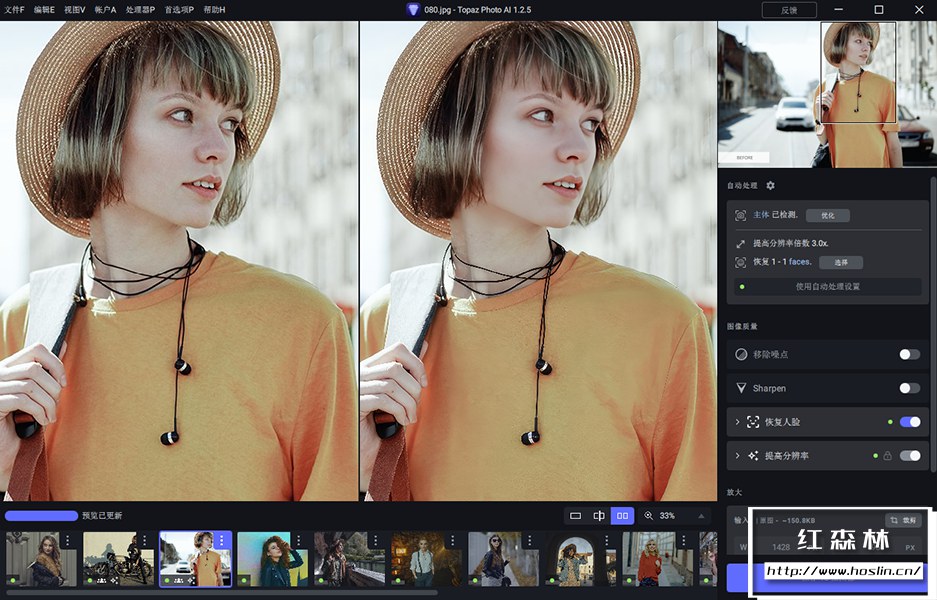
Task: Click the 选择 button next to faces
Action: (840, 262)
